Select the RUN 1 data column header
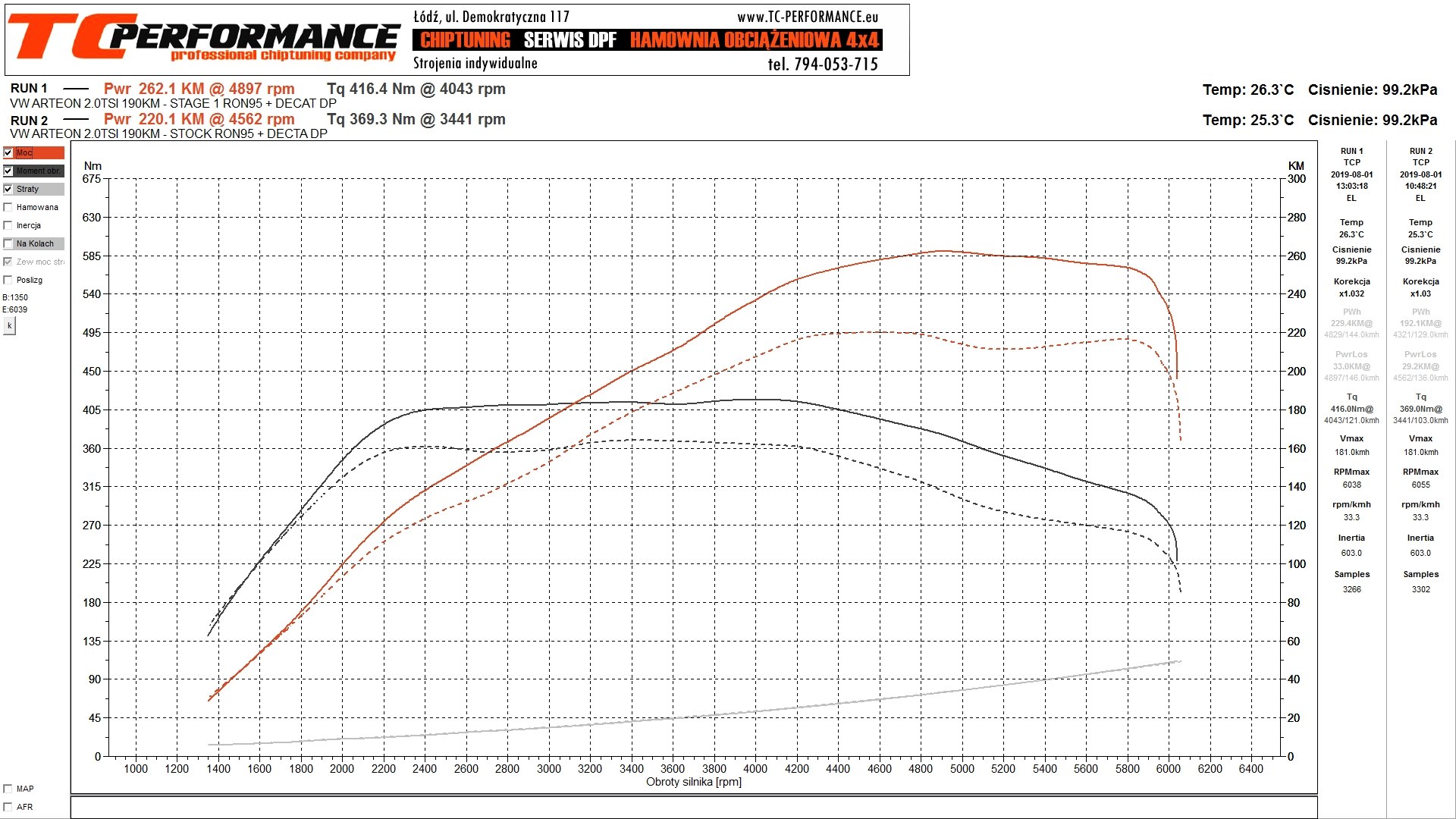 (x=1351, y=151)
